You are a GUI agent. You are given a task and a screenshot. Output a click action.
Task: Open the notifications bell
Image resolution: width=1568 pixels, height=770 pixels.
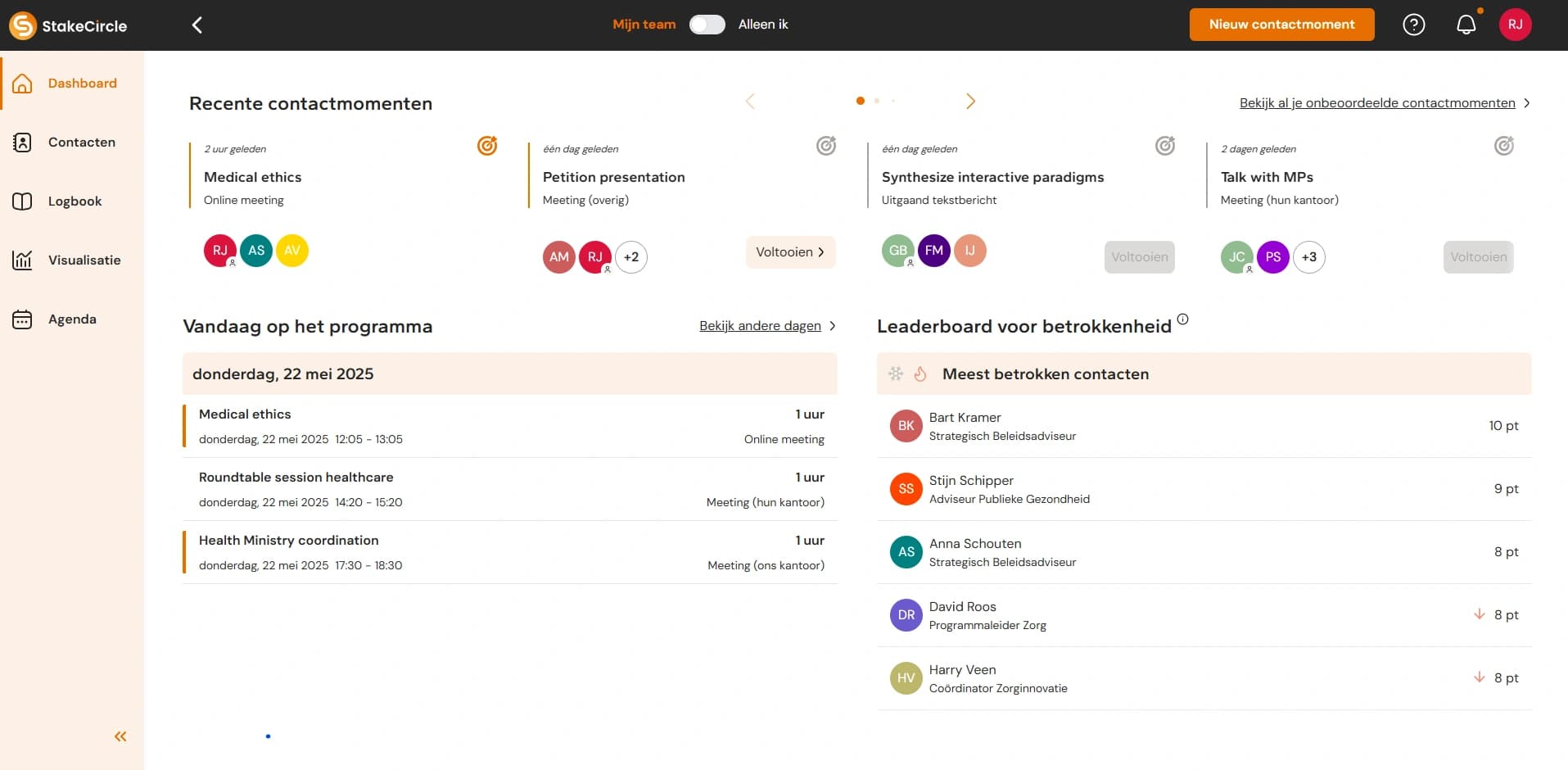point(1466,25)
